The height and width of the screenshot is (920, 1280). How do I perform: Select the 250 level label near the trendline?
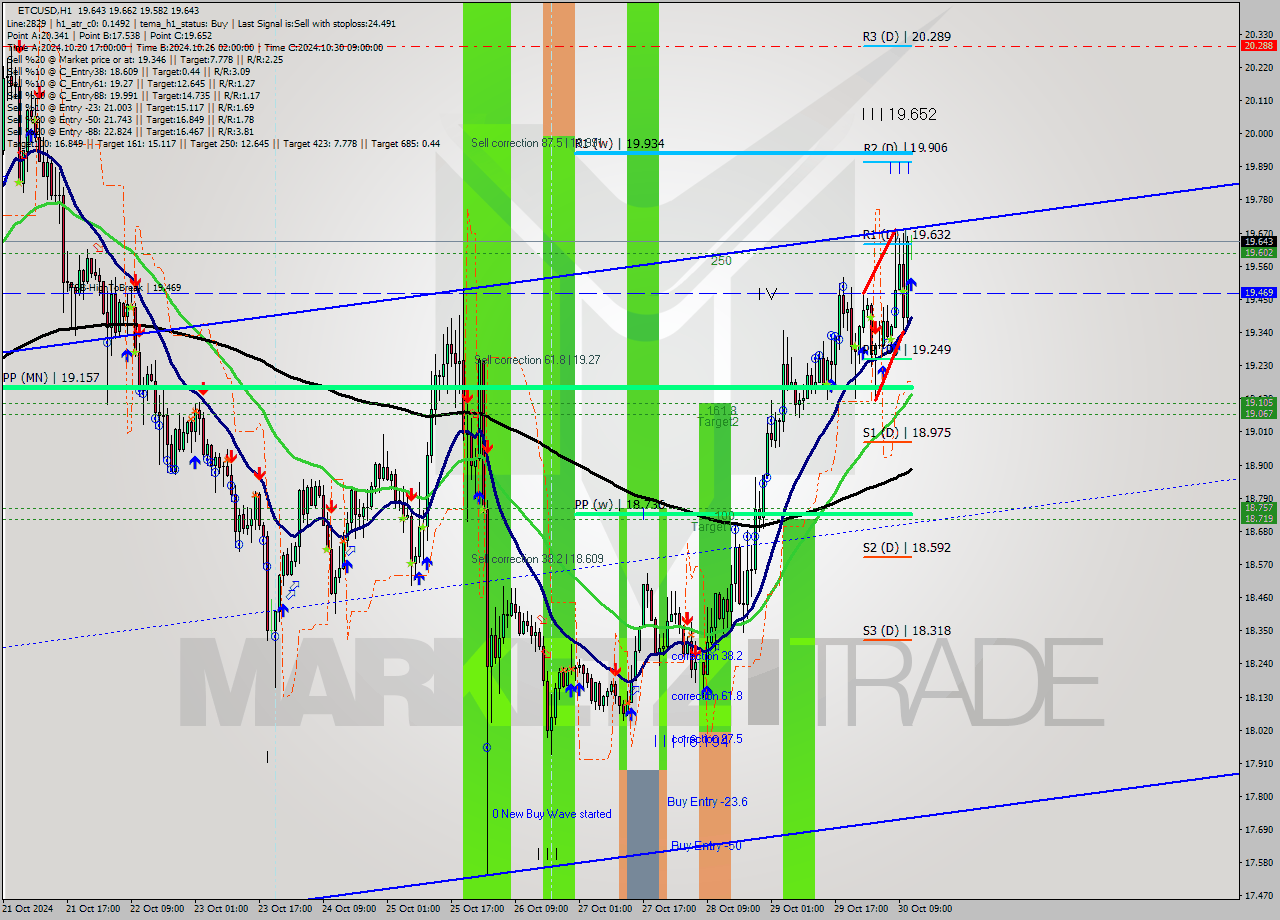(x=721, y=260)
